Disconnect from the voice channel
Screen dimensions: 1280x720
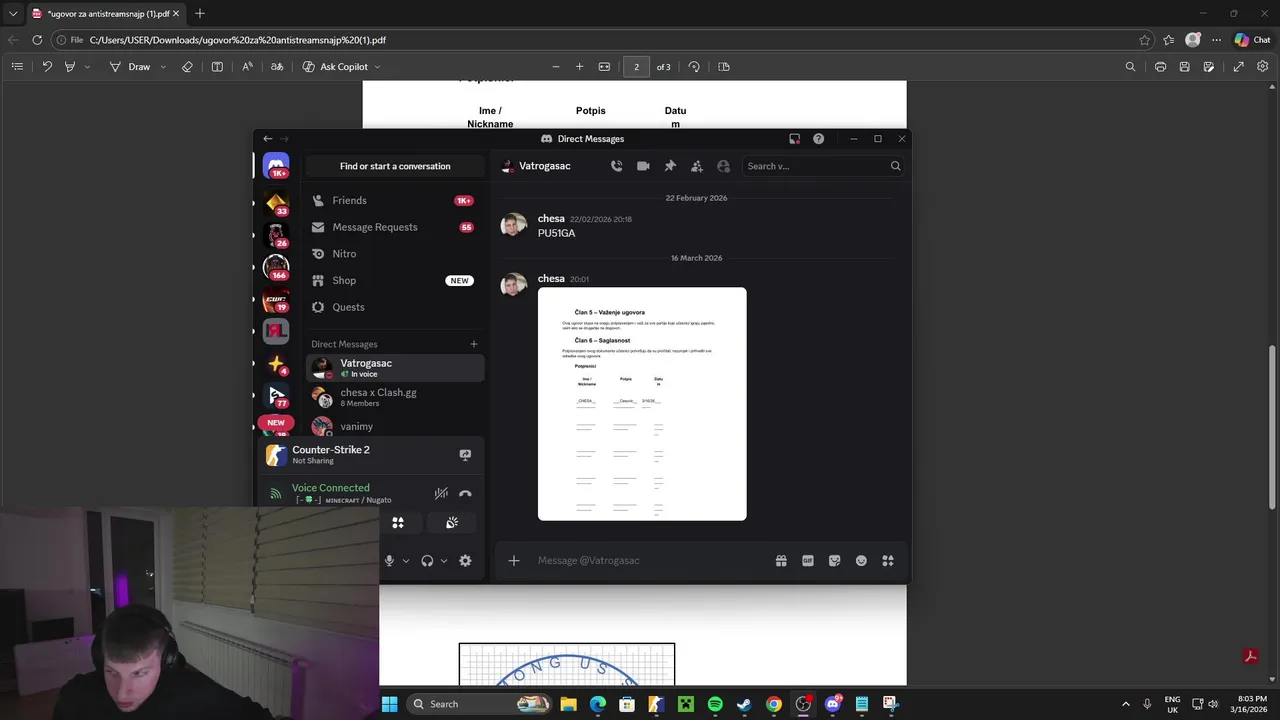465,493
